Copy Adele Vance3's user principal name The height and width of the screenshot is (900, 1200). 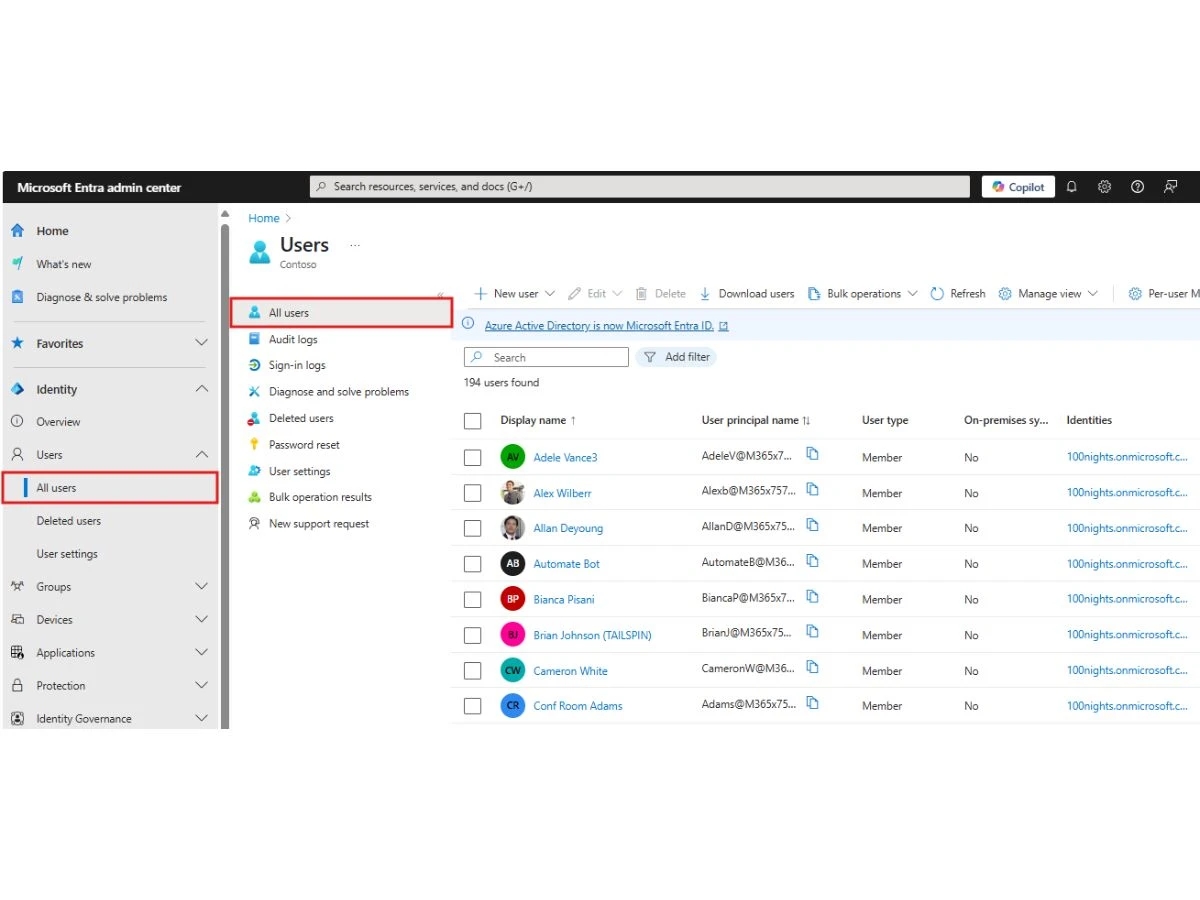click(813, 454)
